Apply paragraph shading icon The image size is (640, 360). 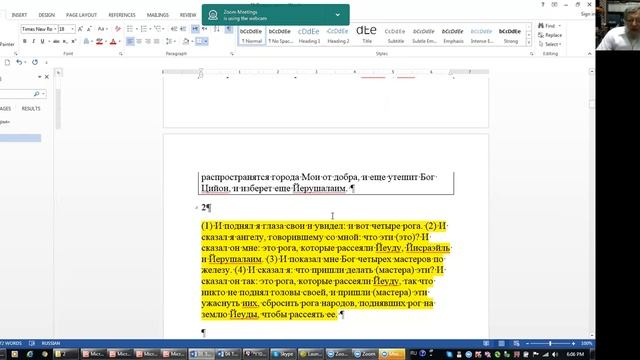pyautogui.click(x=186, y=41)
